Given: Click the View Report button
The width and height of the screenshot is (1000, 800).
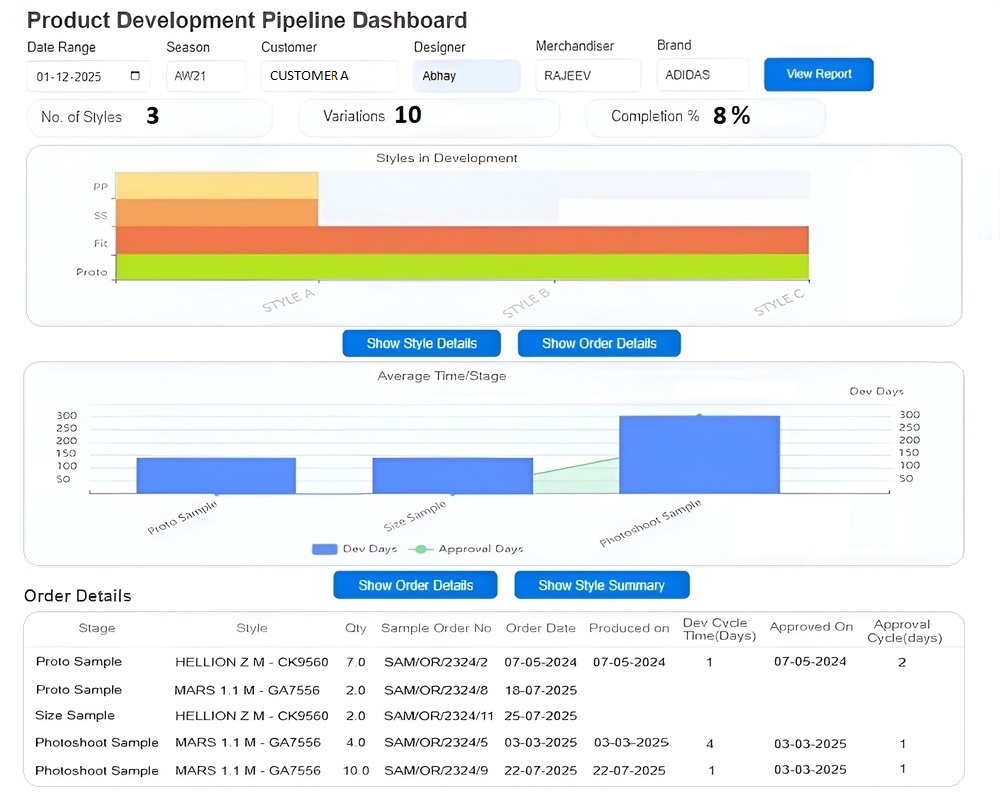Looking at the screenshot, I should point(819,74).
